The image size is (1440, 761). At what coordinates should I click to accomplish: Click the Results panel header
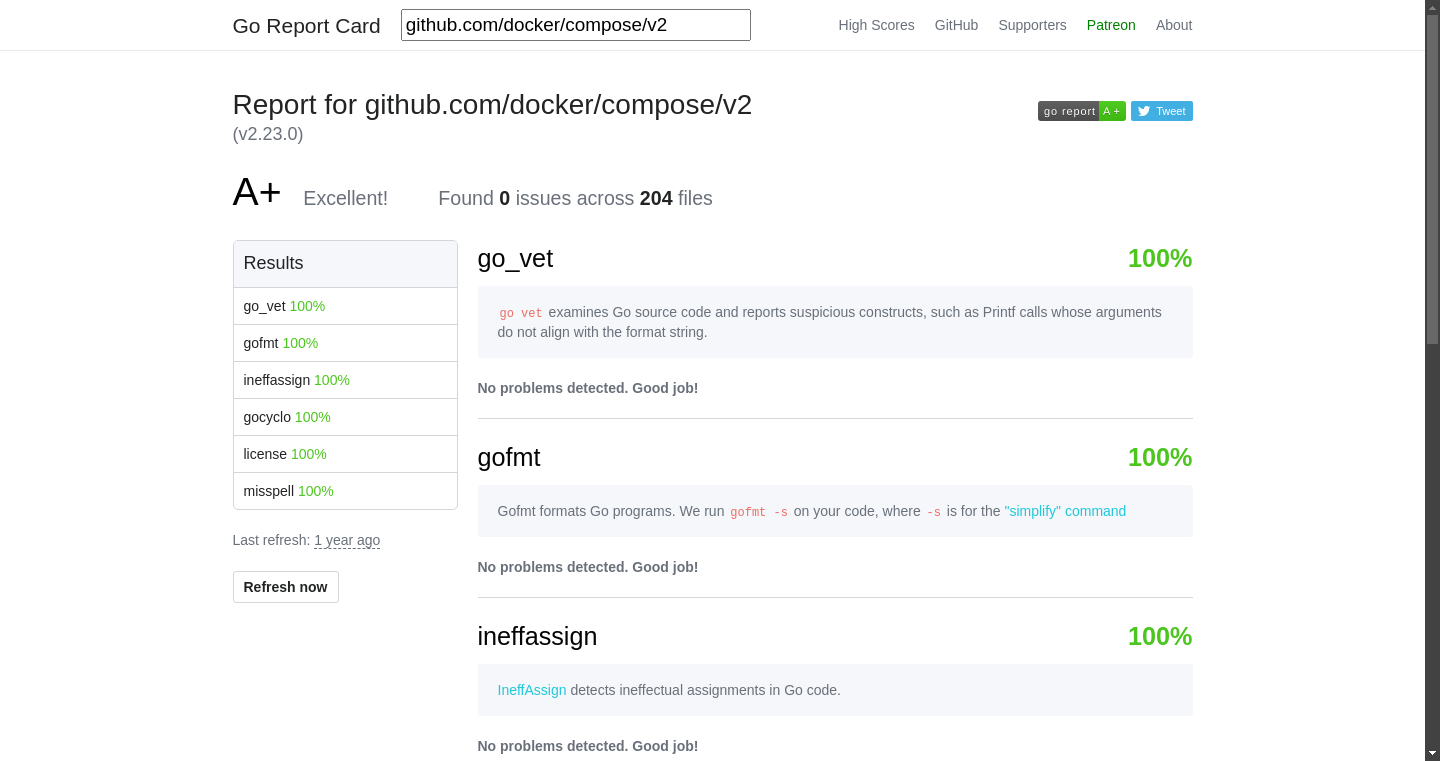click(x=345, y=264)
